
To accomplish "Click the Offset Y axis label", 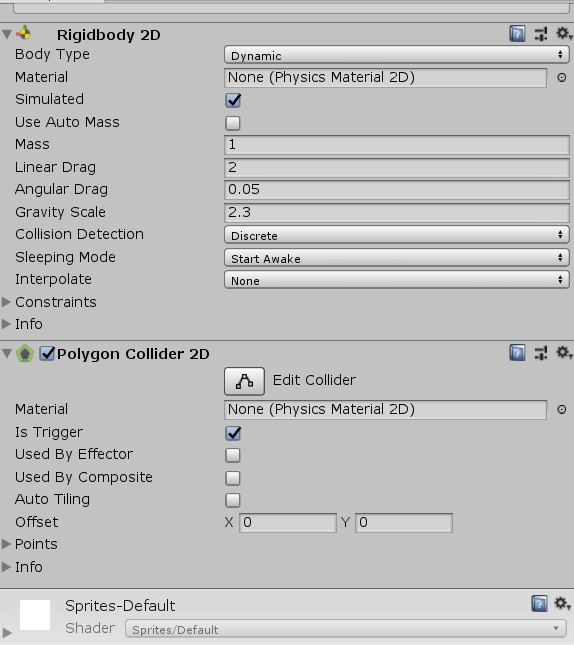I will coord(346,522).
